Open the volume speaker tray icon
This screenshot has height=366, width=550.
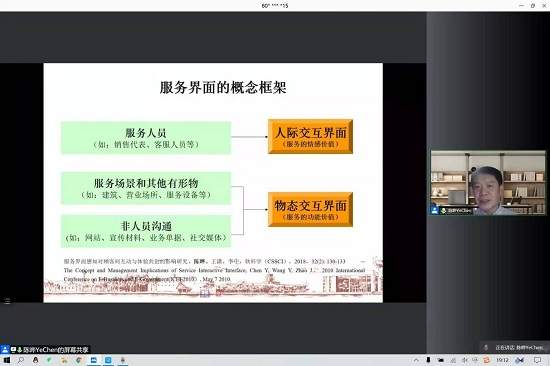pos(464,360)
